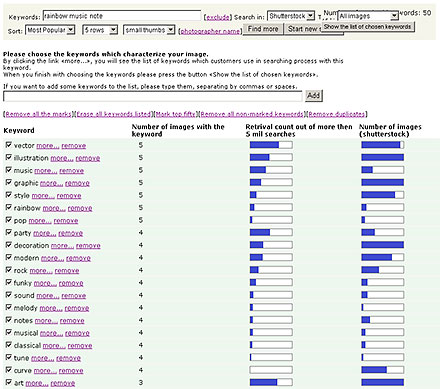Remove the modern keyword

pyautogui.click(x=78, y=258)
